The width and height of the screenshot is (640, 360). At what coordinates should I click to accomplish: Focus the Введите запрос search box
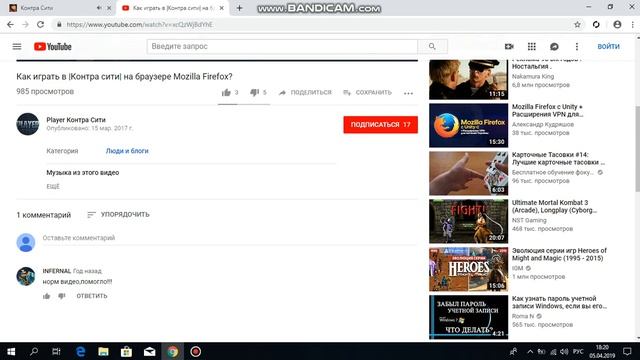click(x=282, y=47)
